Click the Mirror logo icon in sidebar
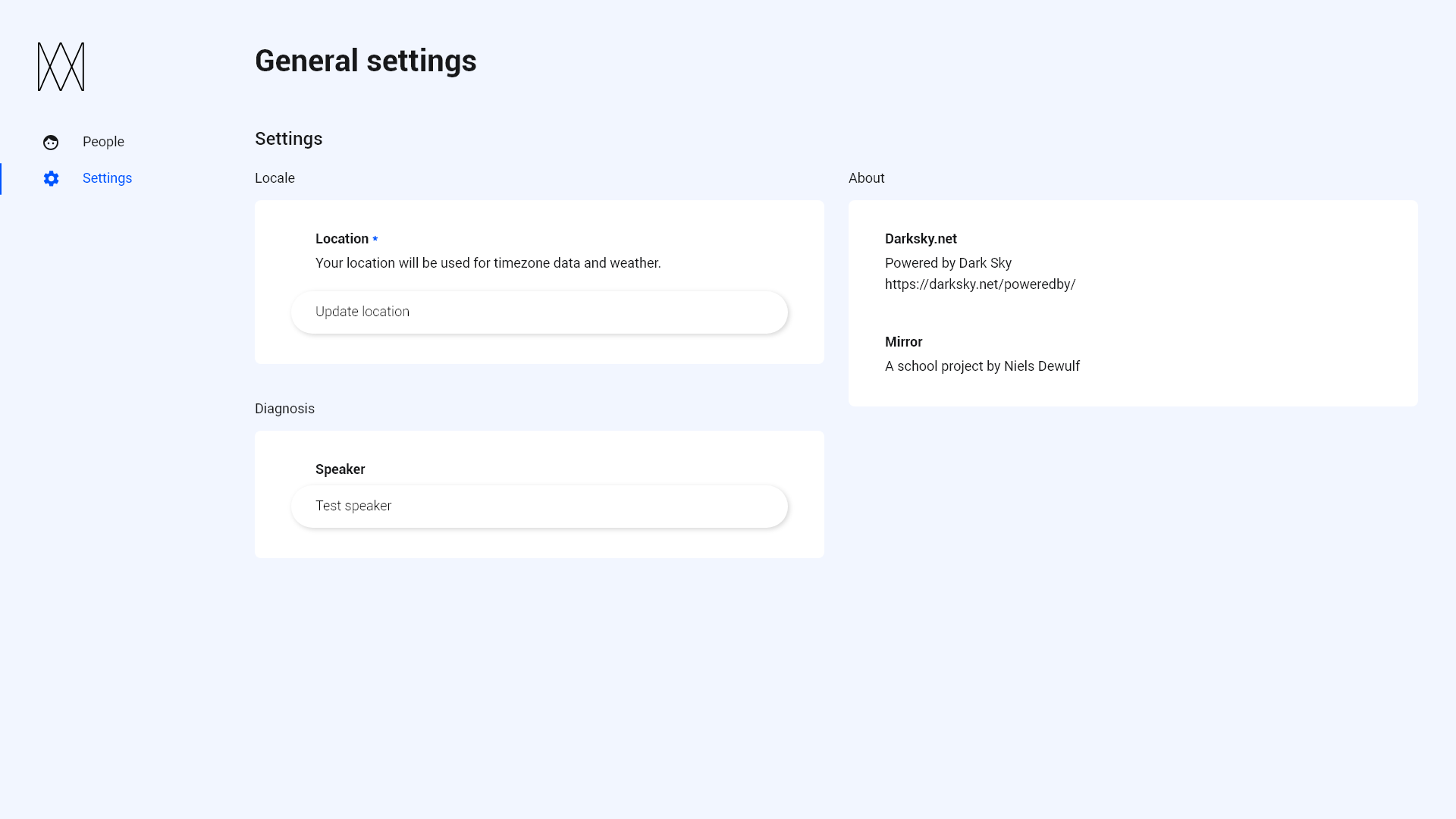Viewport: 1456px width, 819px height. [x=61, y=67]
